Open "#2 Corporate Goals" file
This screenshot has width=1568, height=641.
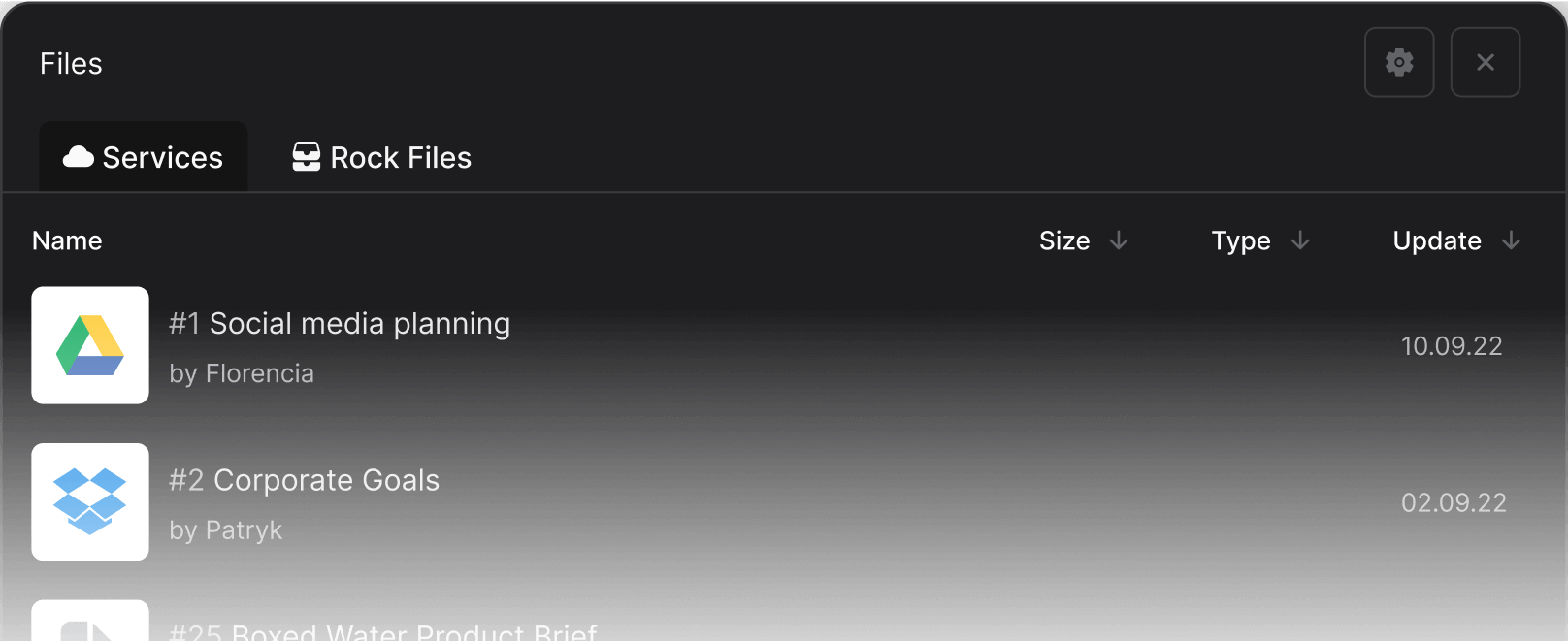304,481
